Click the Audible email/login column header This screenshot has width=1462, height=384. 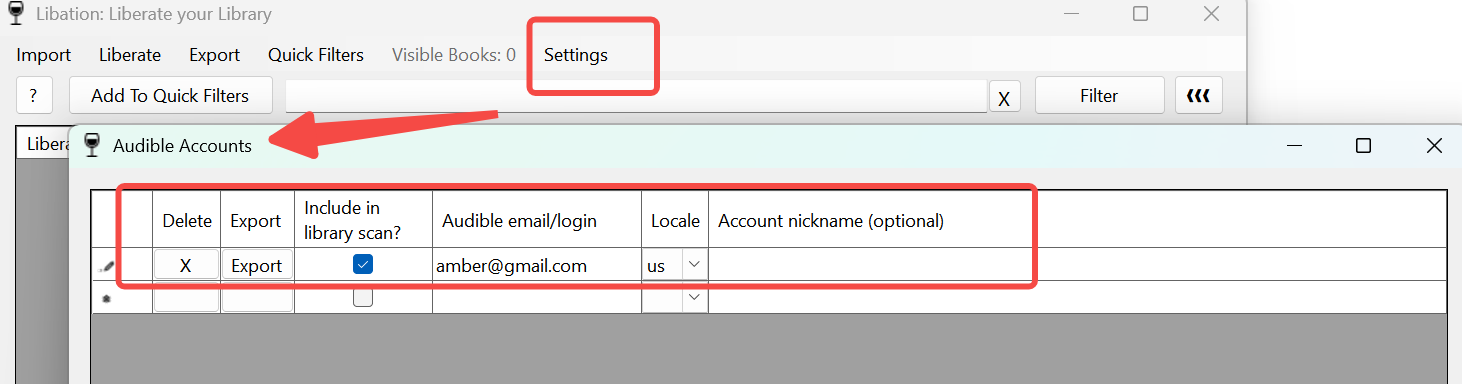pyautogui.click(x=537, y=220)
